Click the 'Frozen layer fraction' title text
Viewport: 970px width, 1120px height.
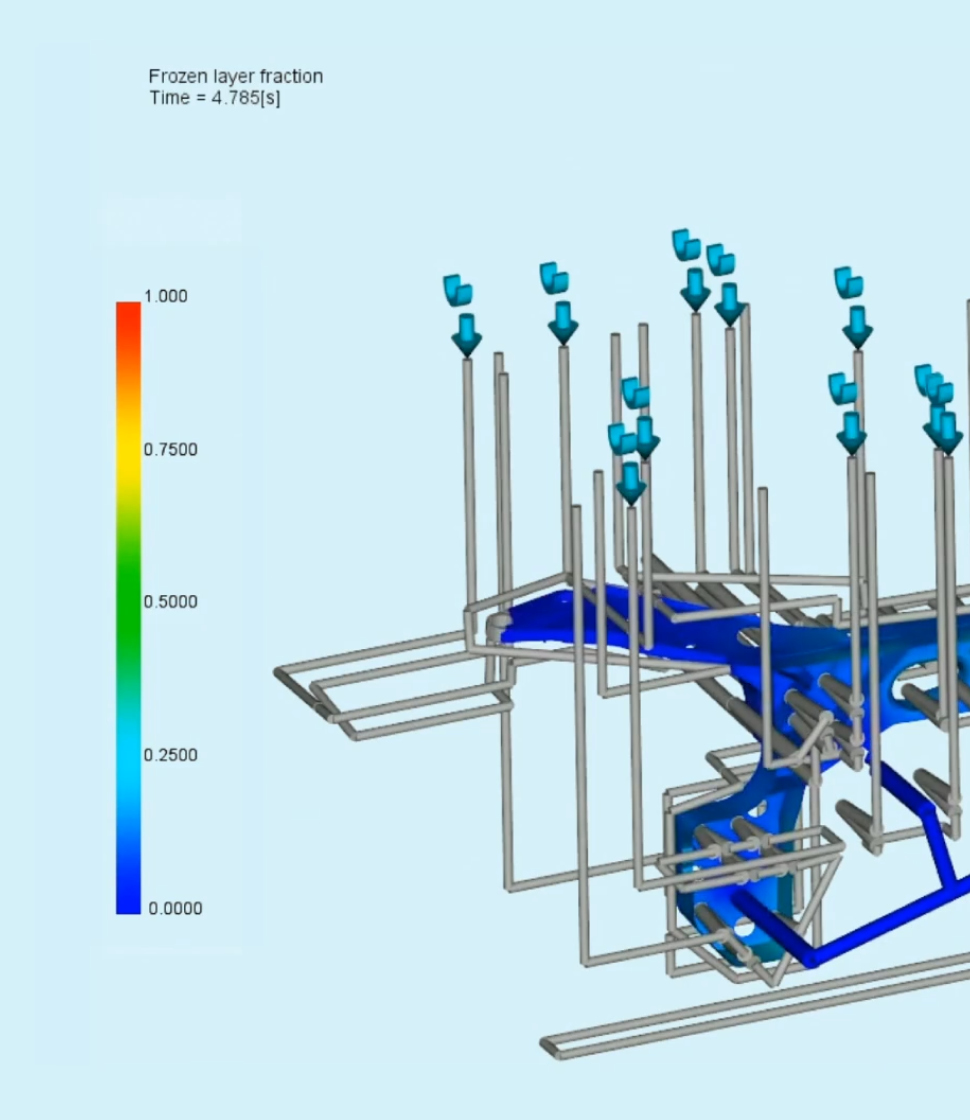(236, 76)
